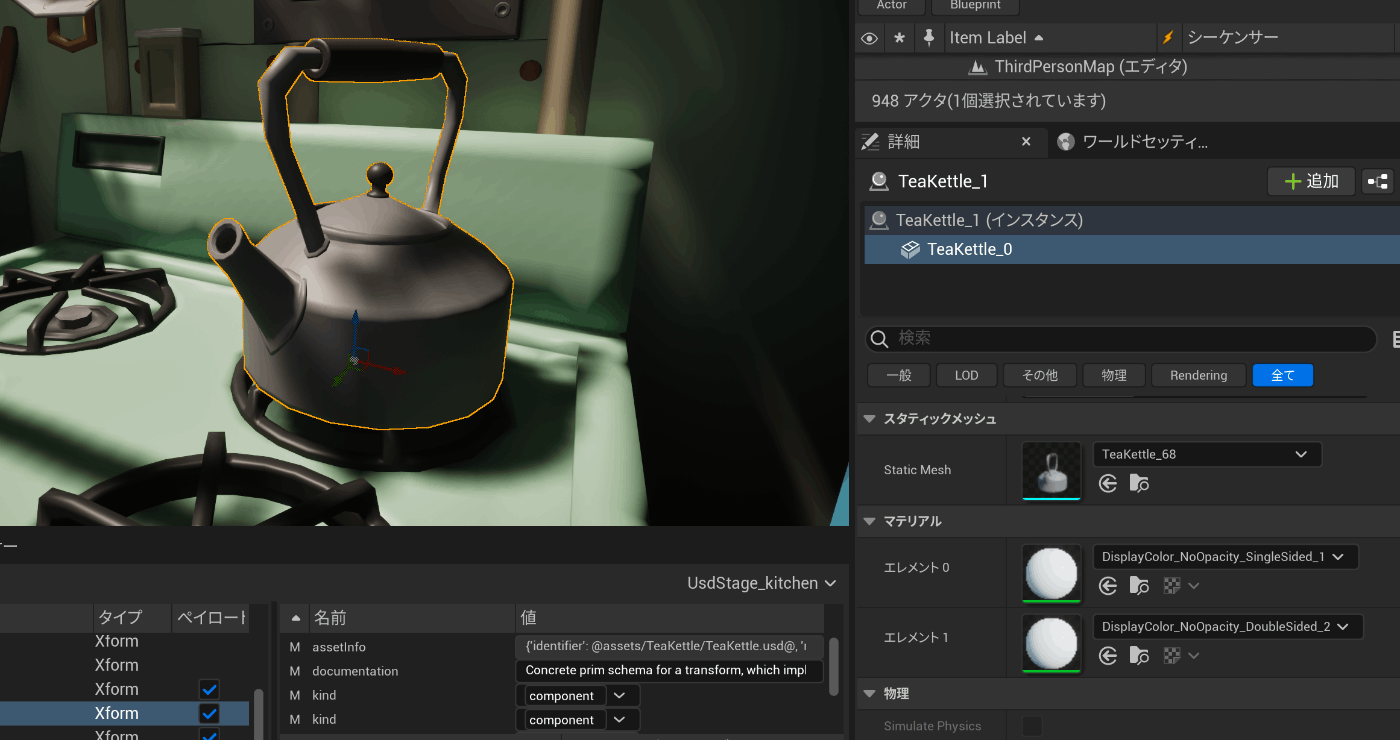Screen dimensions: 1400x740
Task: Enable the Simulate Physics checkbox
Action: [x=1032, y=726]
